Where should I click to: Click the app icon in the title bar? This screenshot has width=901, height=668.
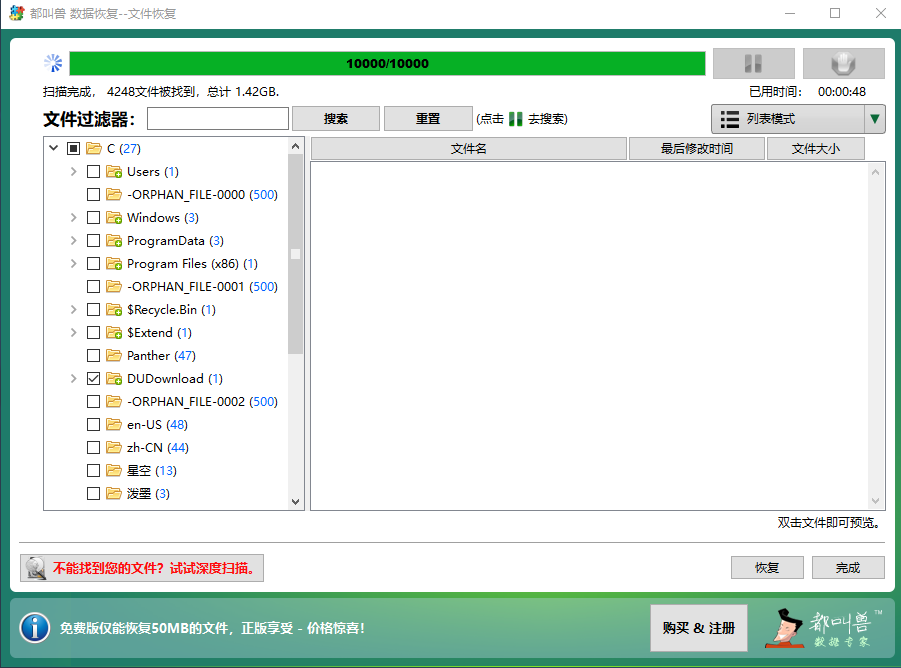[x=17, y=13]
